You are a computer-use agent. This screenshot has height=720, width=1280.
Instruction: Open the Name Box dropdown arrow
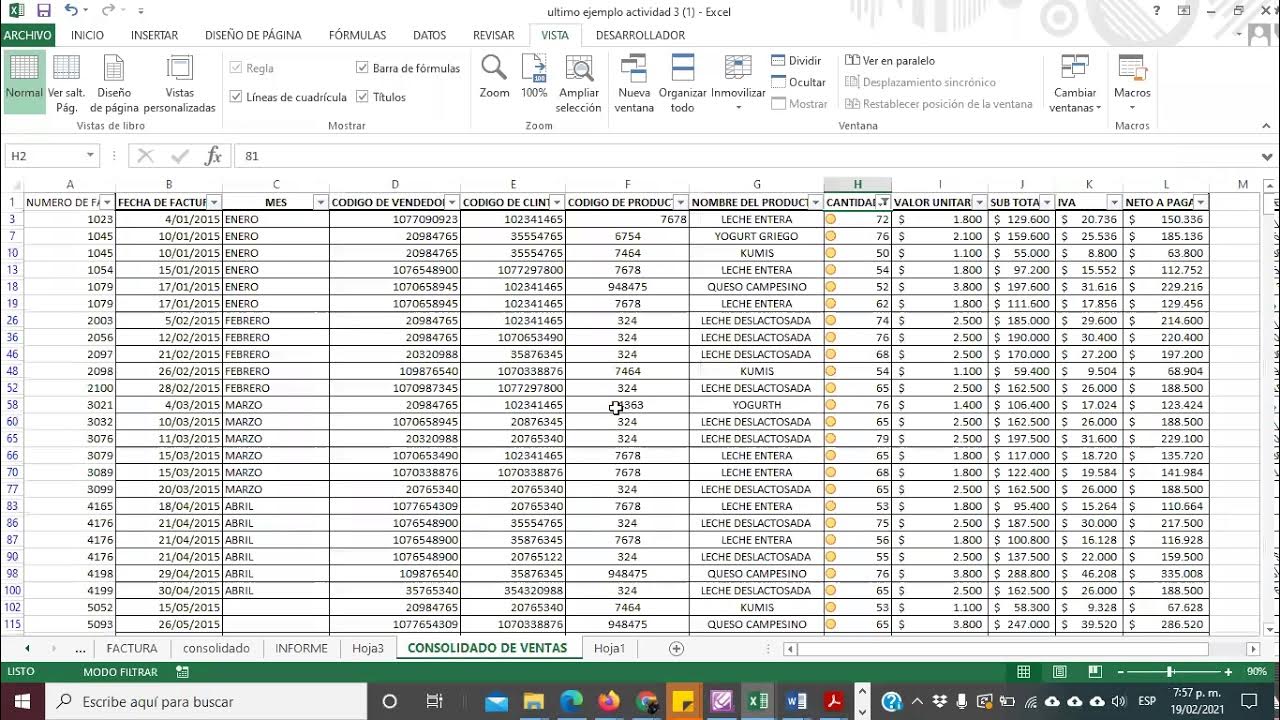[x=90, y=156]
